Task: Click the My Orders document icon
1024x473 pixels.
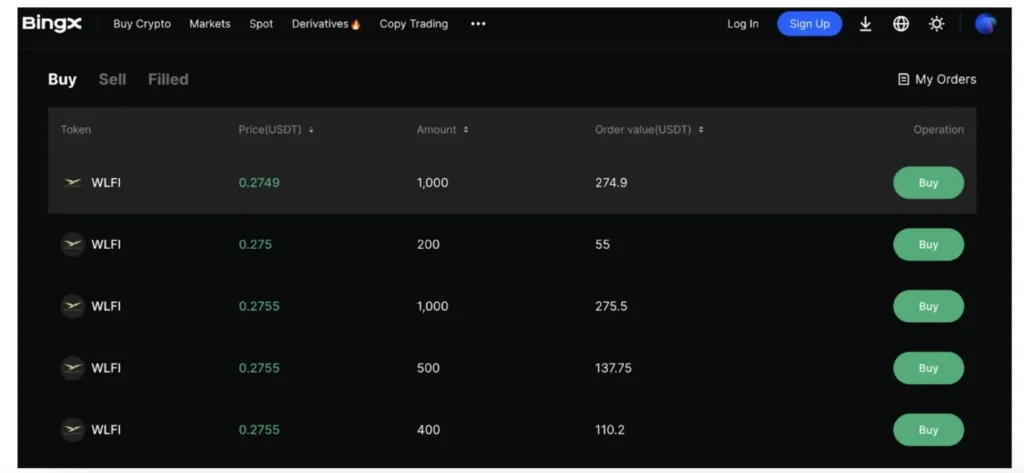Action: 903,79
